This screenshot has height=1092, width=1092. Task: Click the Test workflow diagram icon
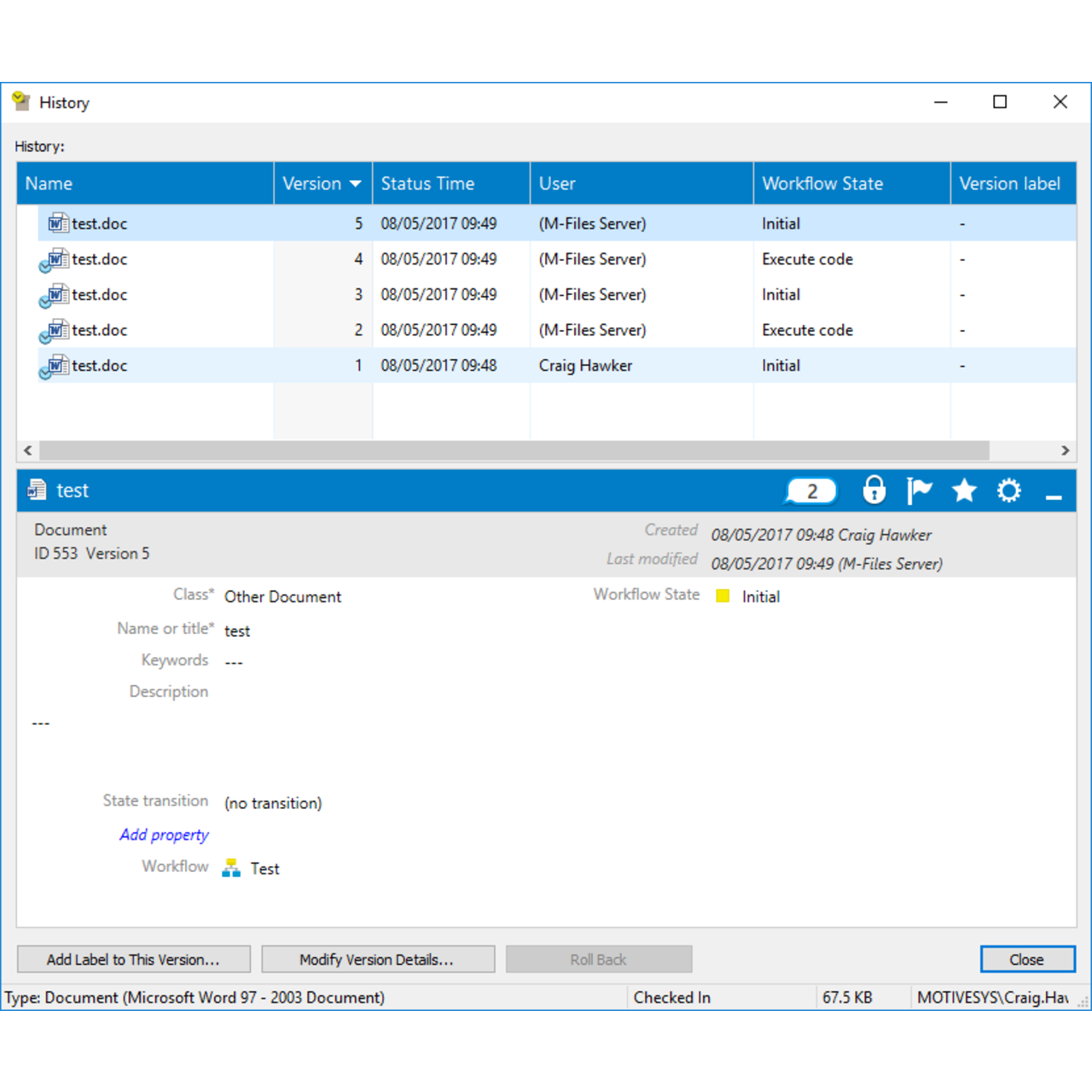tap(229, 868)
